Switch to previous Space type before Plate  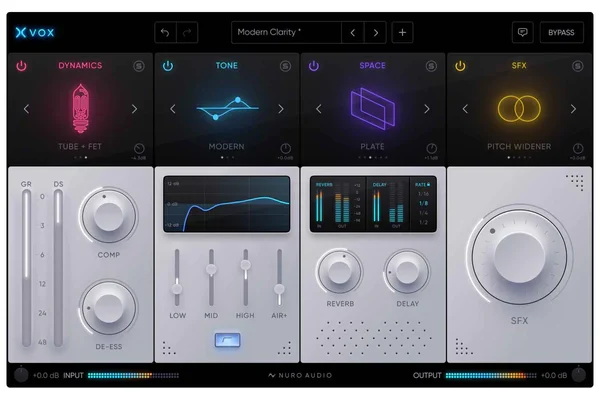(x=318, y=109)
